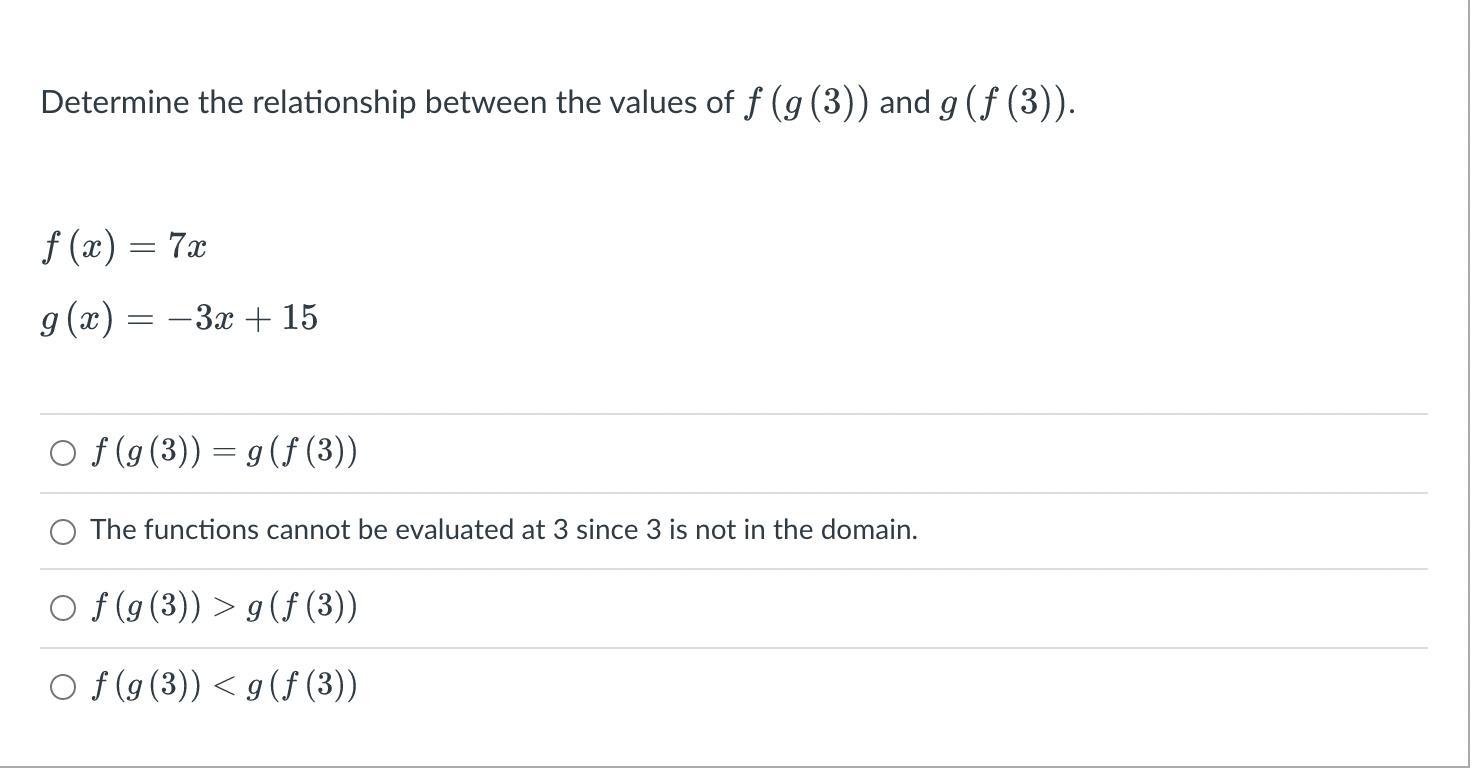
Task: Click the f(g(3)) expression in the question prompt
Action: [x=807, y=103]
